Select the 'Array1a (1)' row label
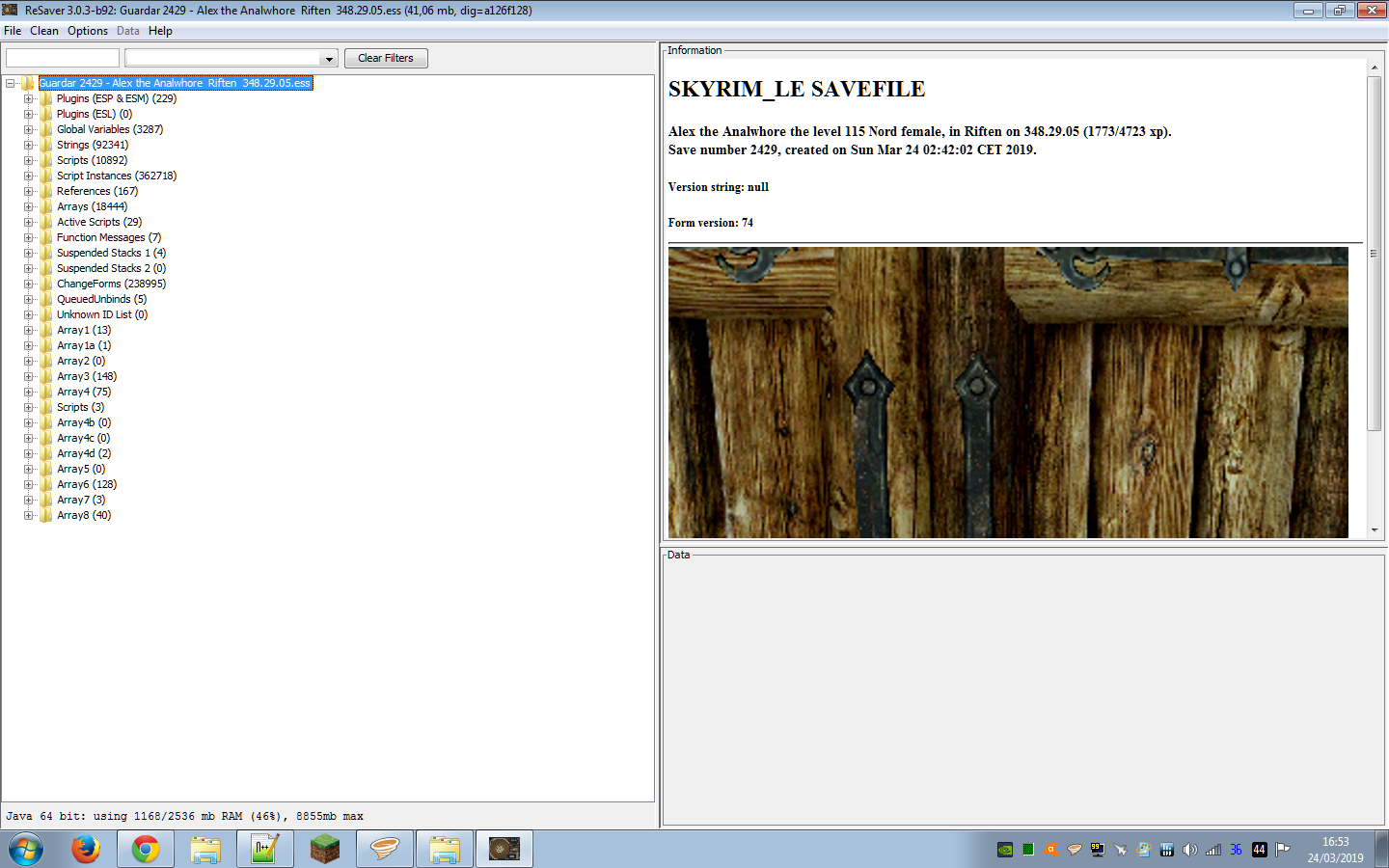The height and width of the screenshot is (868, 1389). click(84, 345)
